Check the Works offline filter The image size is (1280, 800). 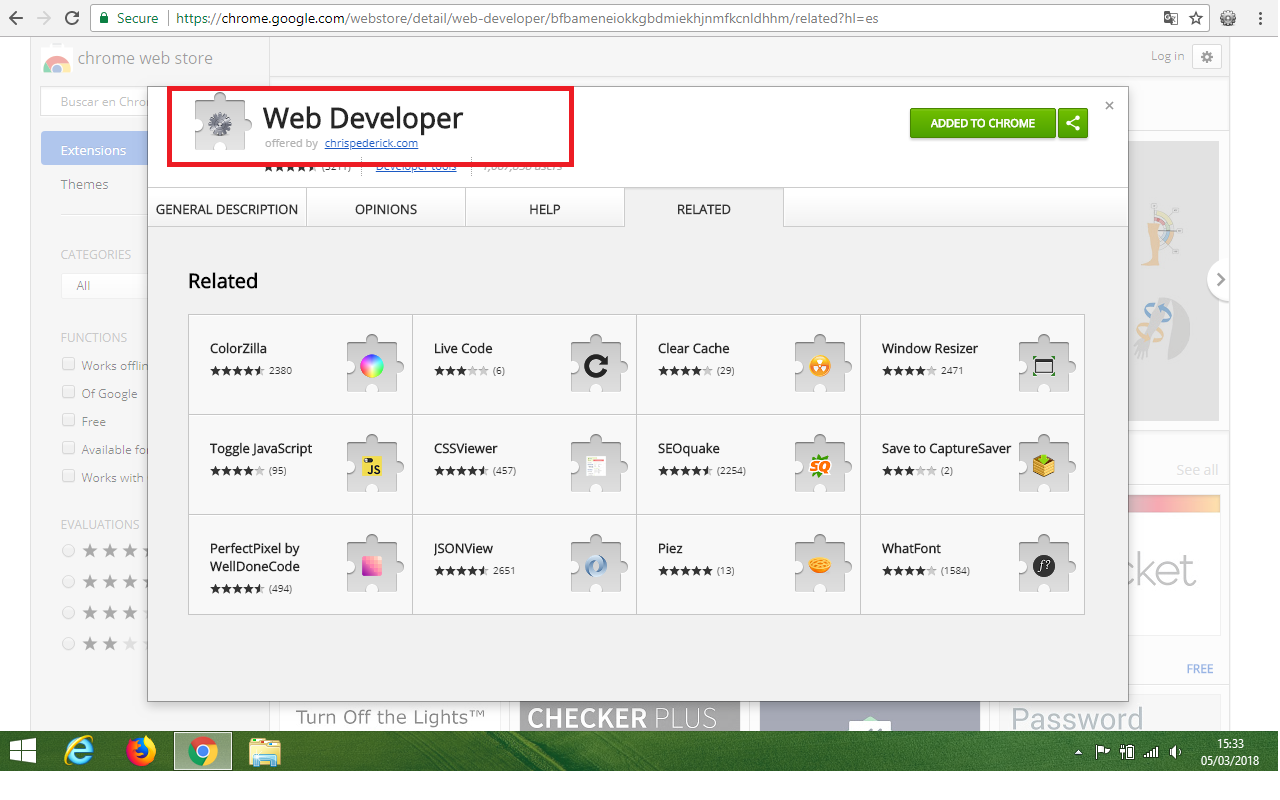coord(68,364)
